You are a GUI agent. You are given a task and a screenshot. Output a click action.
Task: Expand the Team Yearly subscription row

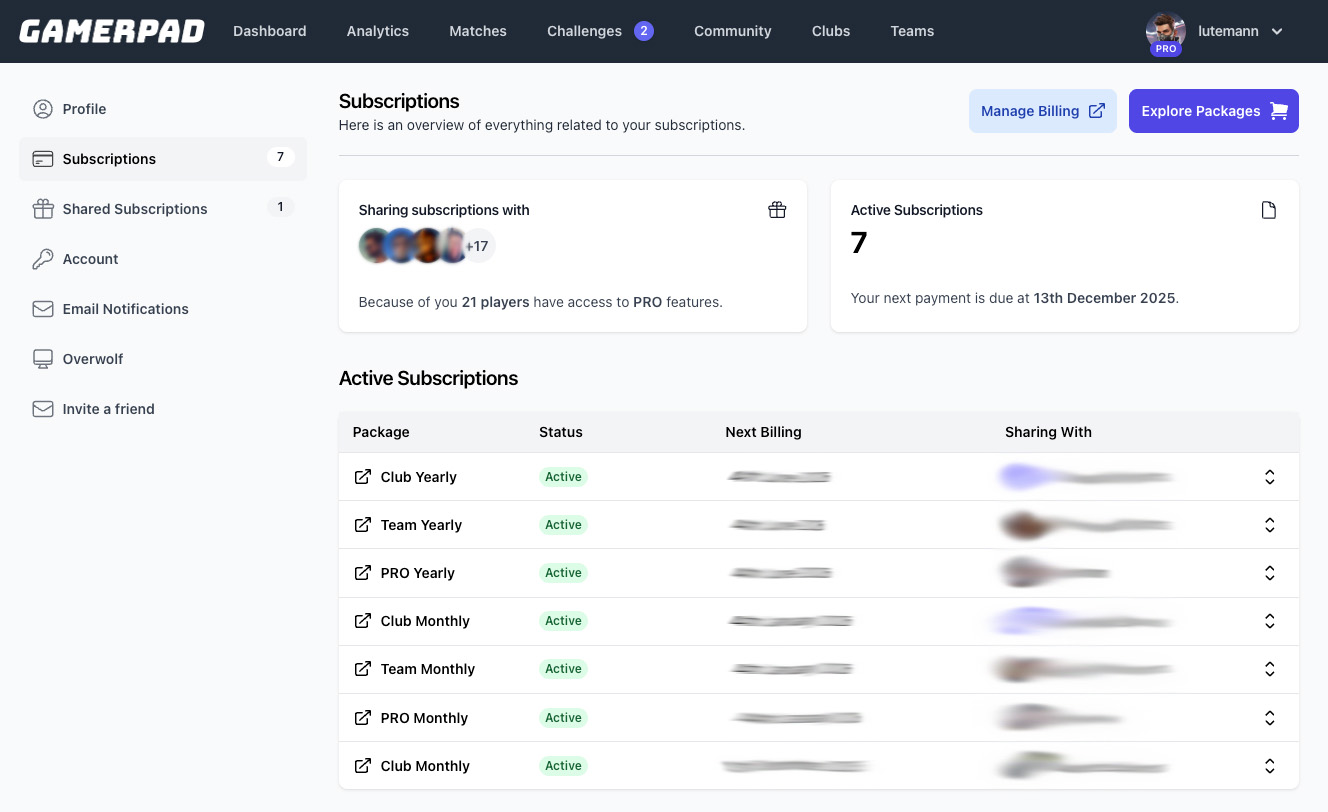click(x=1269, y=525)
